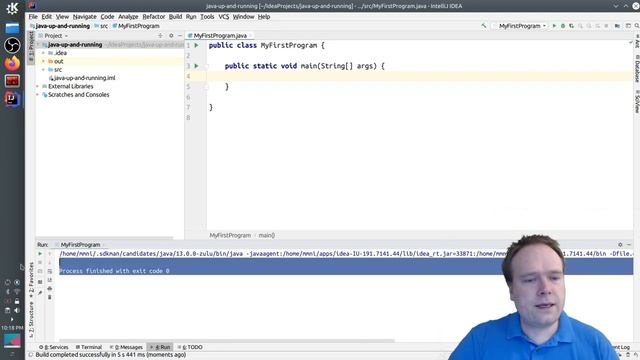The height and width of the screenshot is (360, 640).
Task: Click the soft-wrap icon in Run panel
Action: pos(49,271)
